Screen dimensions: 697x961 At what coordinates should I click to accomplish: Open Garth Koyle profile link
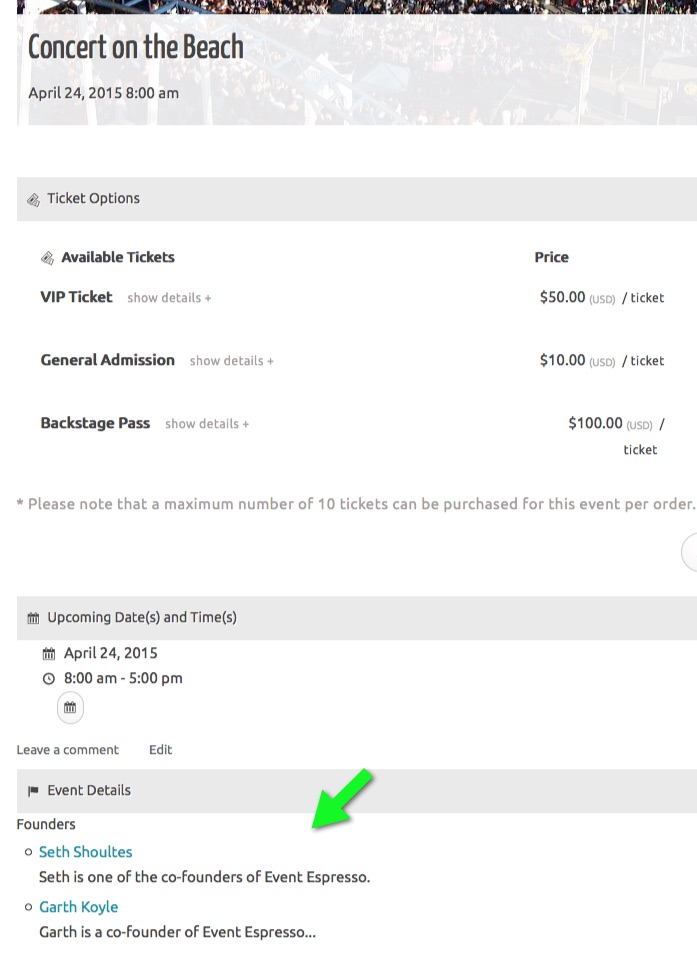78,907
